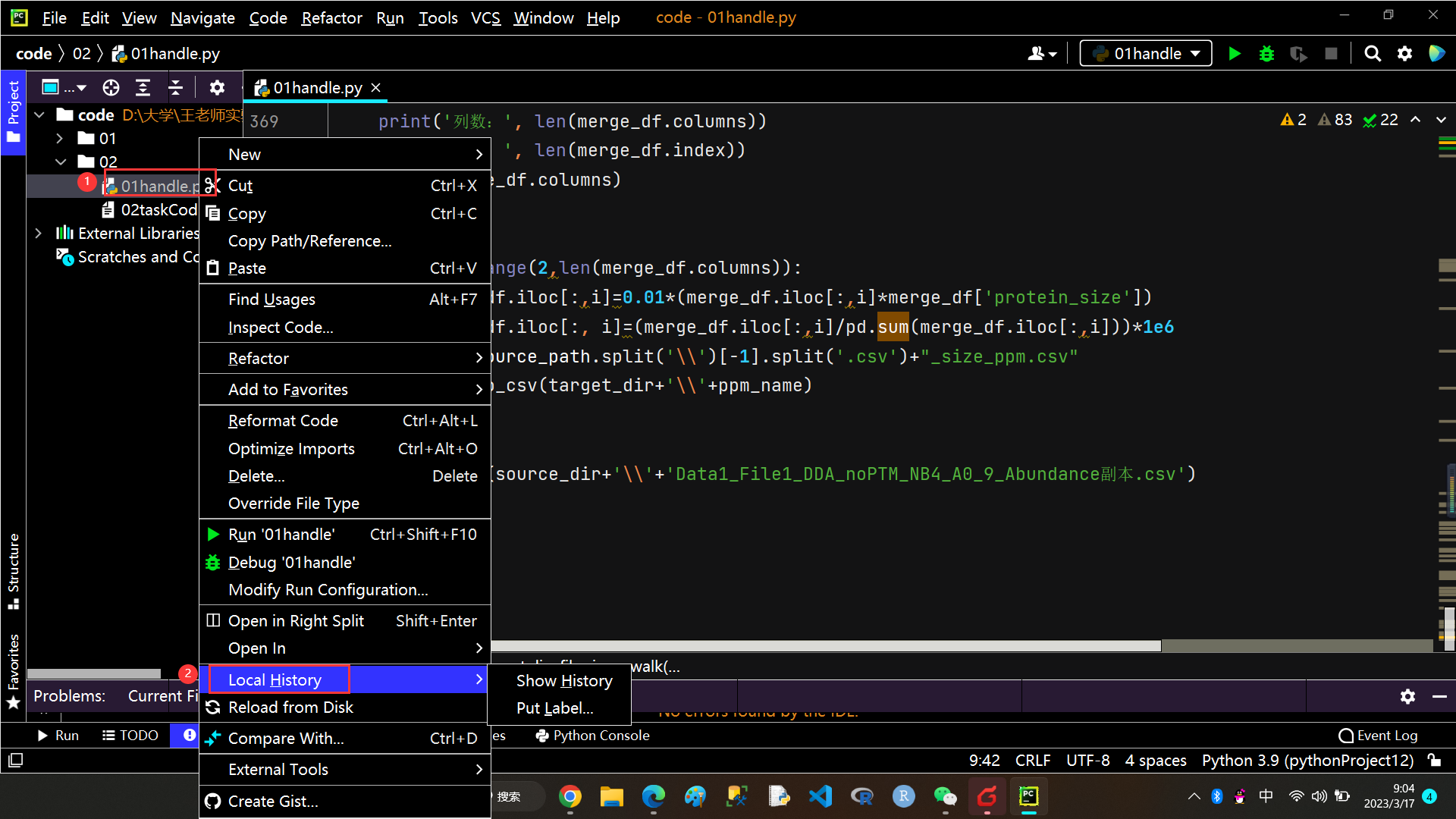Start debugging with the green bug icon

(x=1266, y=54)
